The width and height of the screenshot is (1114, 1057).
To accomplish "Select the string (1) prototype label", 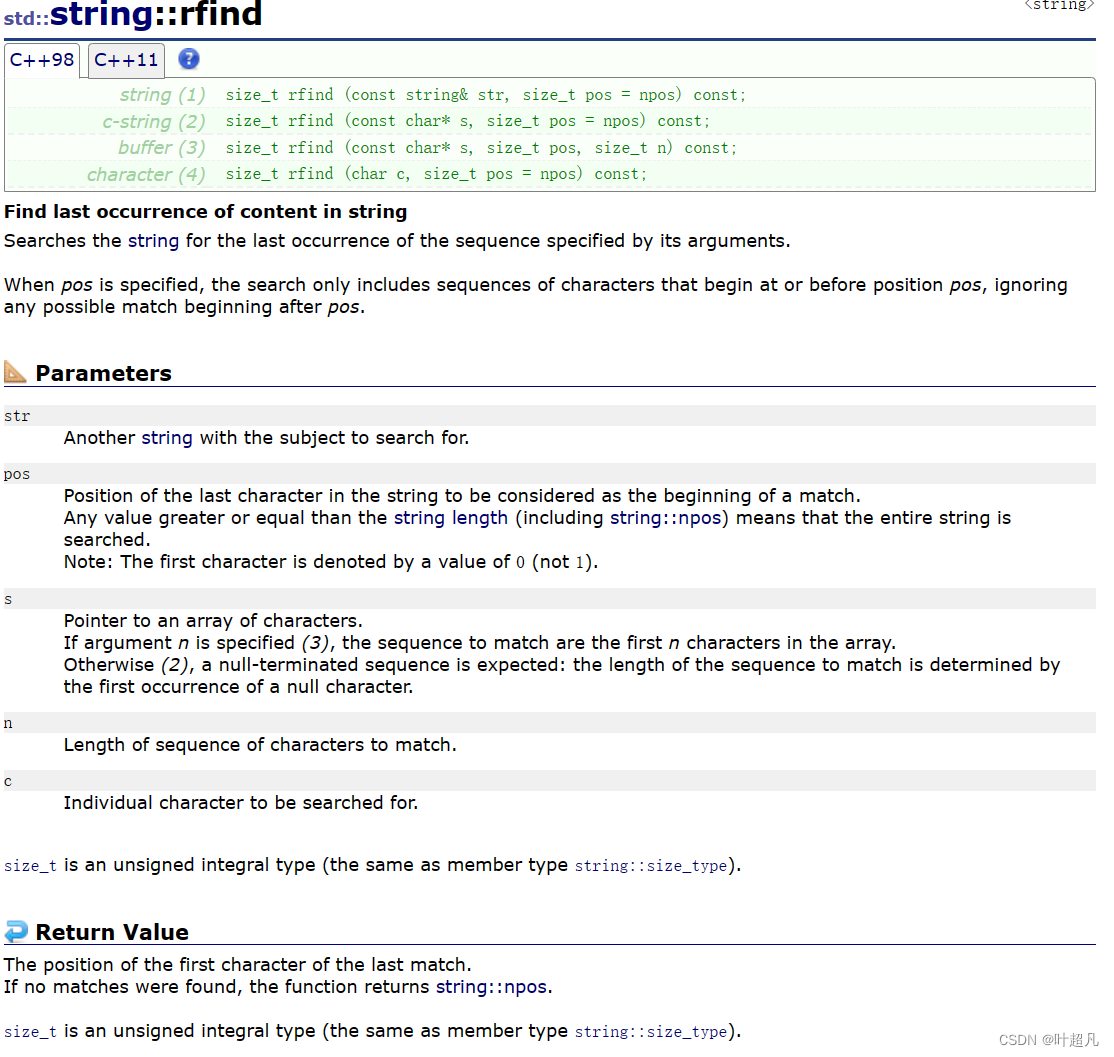I will tap(163, 94).
